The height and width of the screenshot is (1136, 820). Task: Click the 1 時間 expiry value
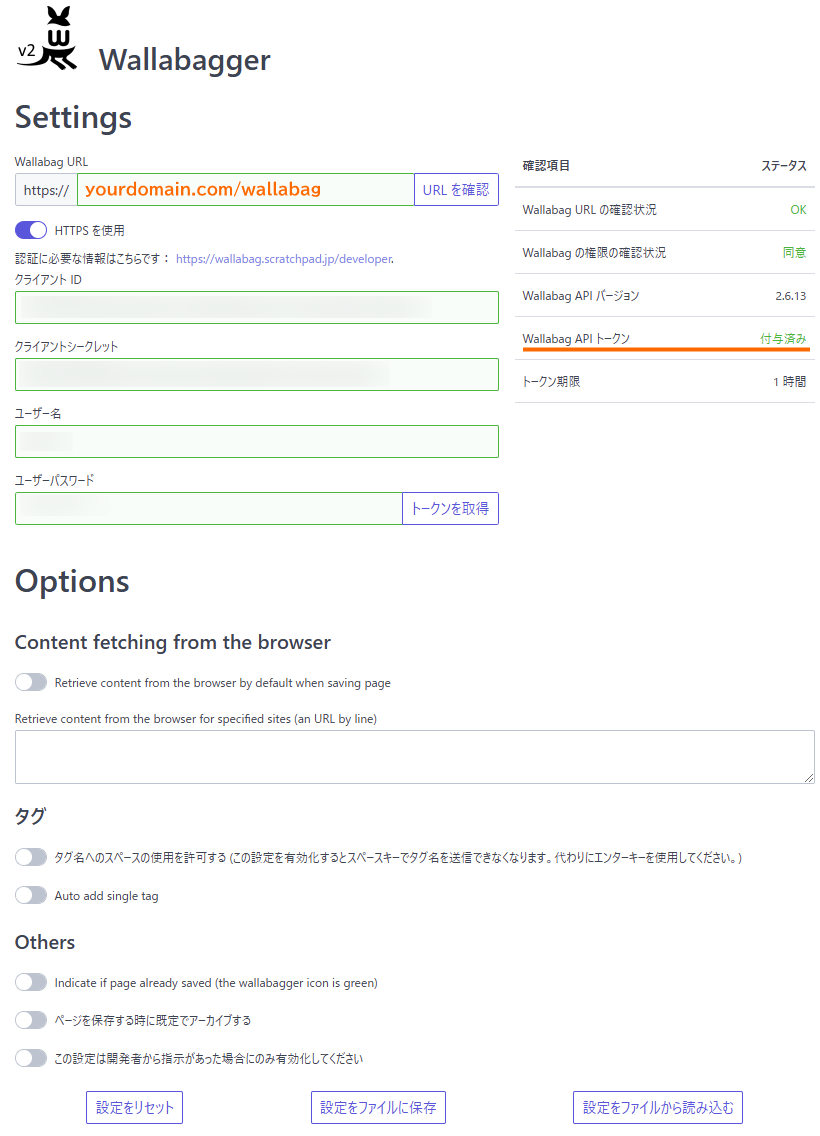point(790,381)
